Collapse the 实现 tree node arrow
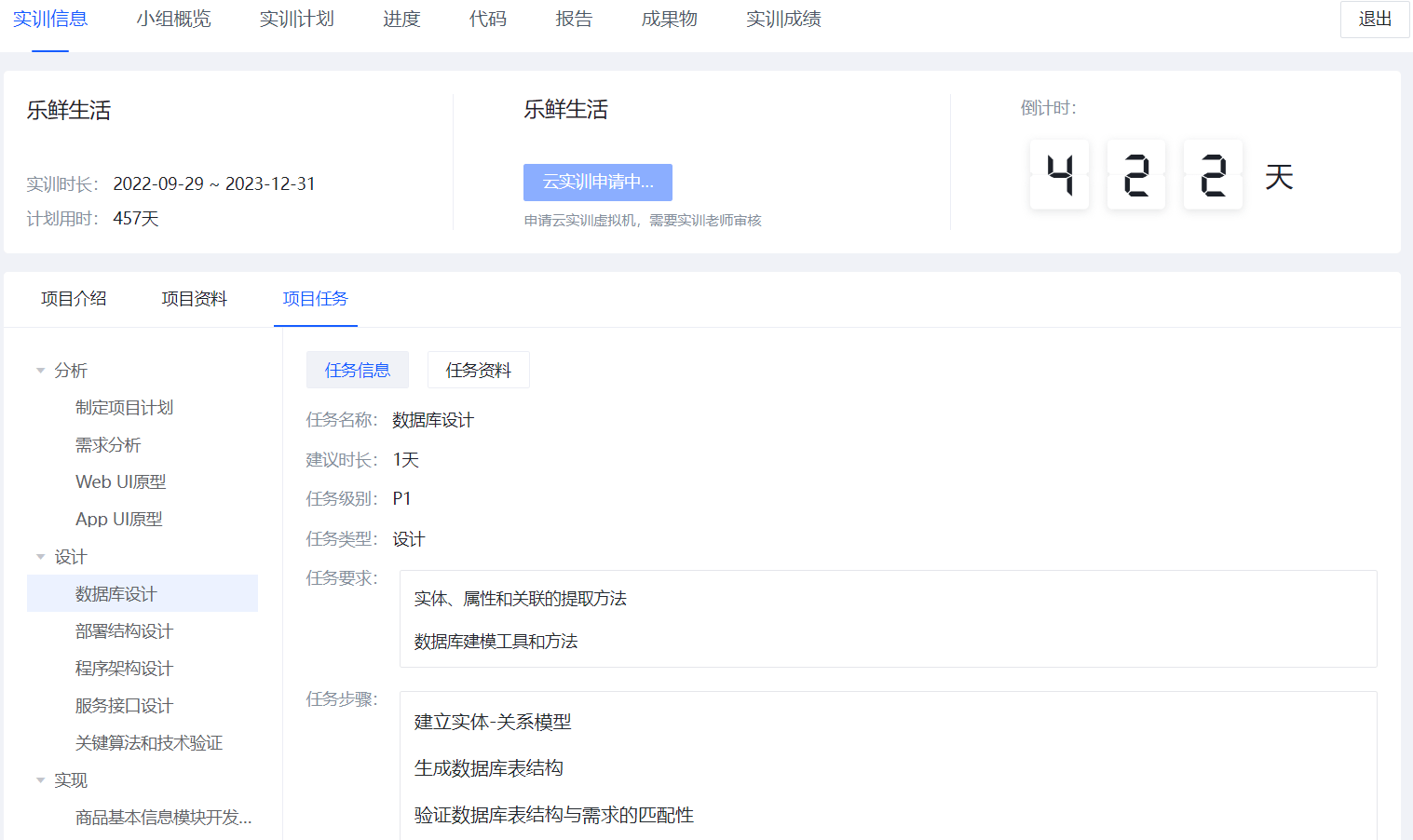Screen dimensions: 1413x840 pyautogui.click(x=40, y=780)
